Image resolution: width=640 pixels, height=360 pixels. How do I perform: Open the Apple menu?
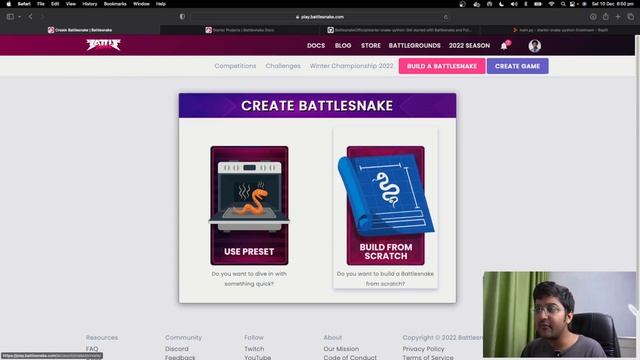[9, 4]
